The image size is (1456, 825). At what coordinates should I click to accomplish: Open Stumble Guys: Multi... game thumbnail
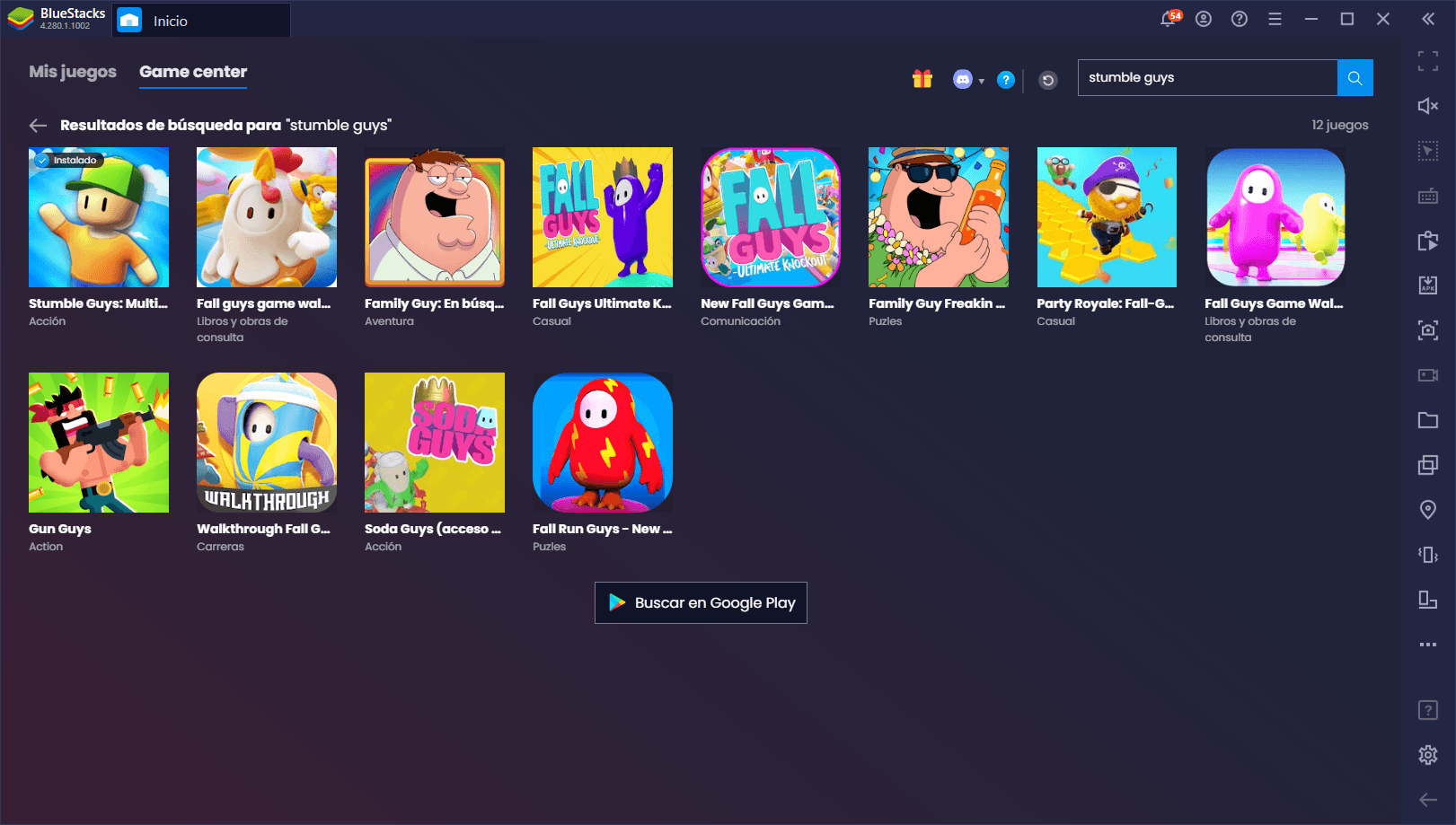point(99,217)
